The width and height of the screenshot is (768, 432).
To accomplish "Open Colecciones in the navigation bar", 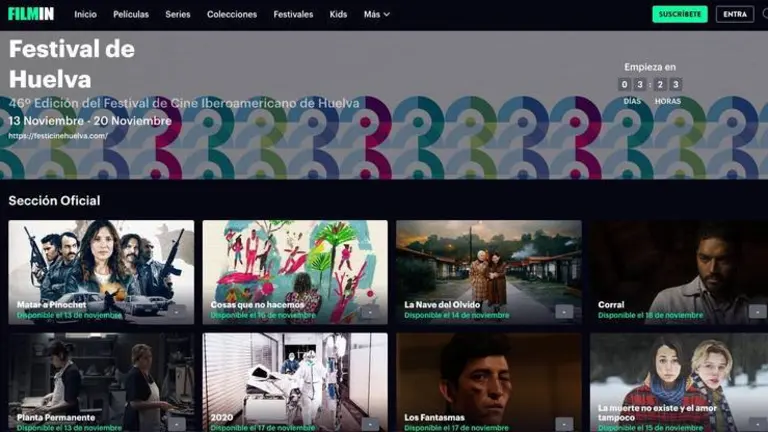I will click(232, 14).
